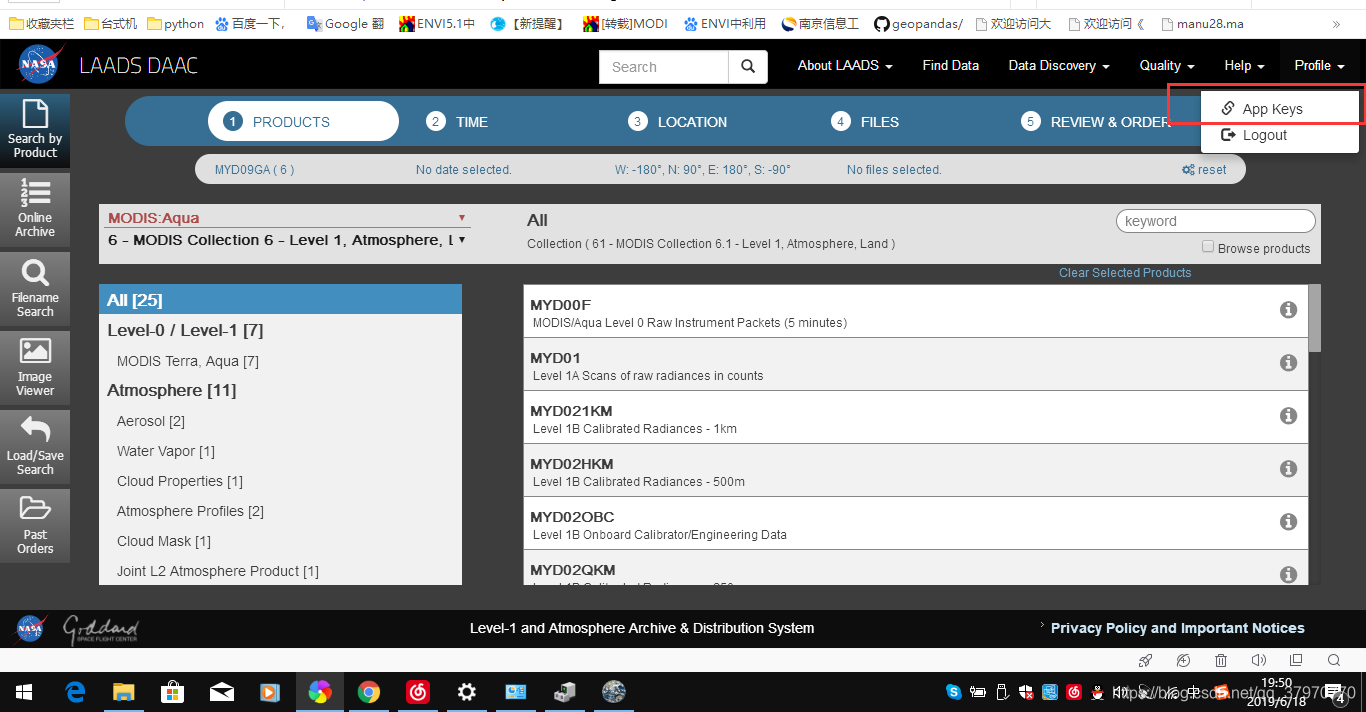Image resolution: width=1366 pixels, height=712 pixels.
Task: Expand the Data Discovery menu
Action: click(1059, 66)
